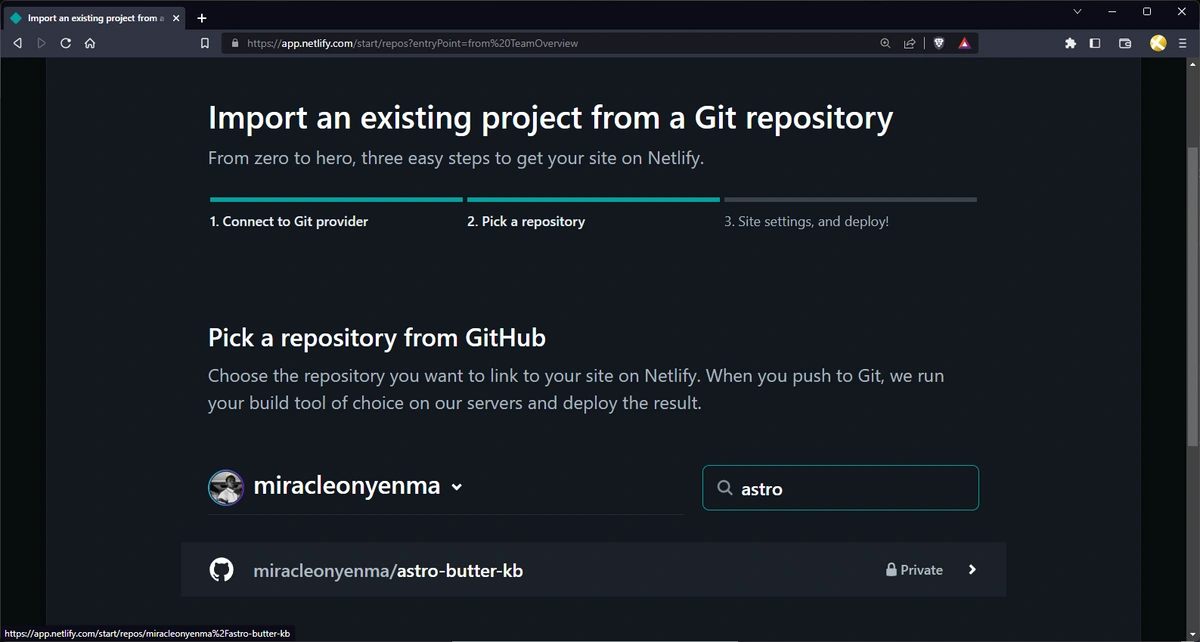The height and width of the screenshot is (642, 1200).
Task: Click the Pick a repository from GitHub heading
Action: (377, 338)
